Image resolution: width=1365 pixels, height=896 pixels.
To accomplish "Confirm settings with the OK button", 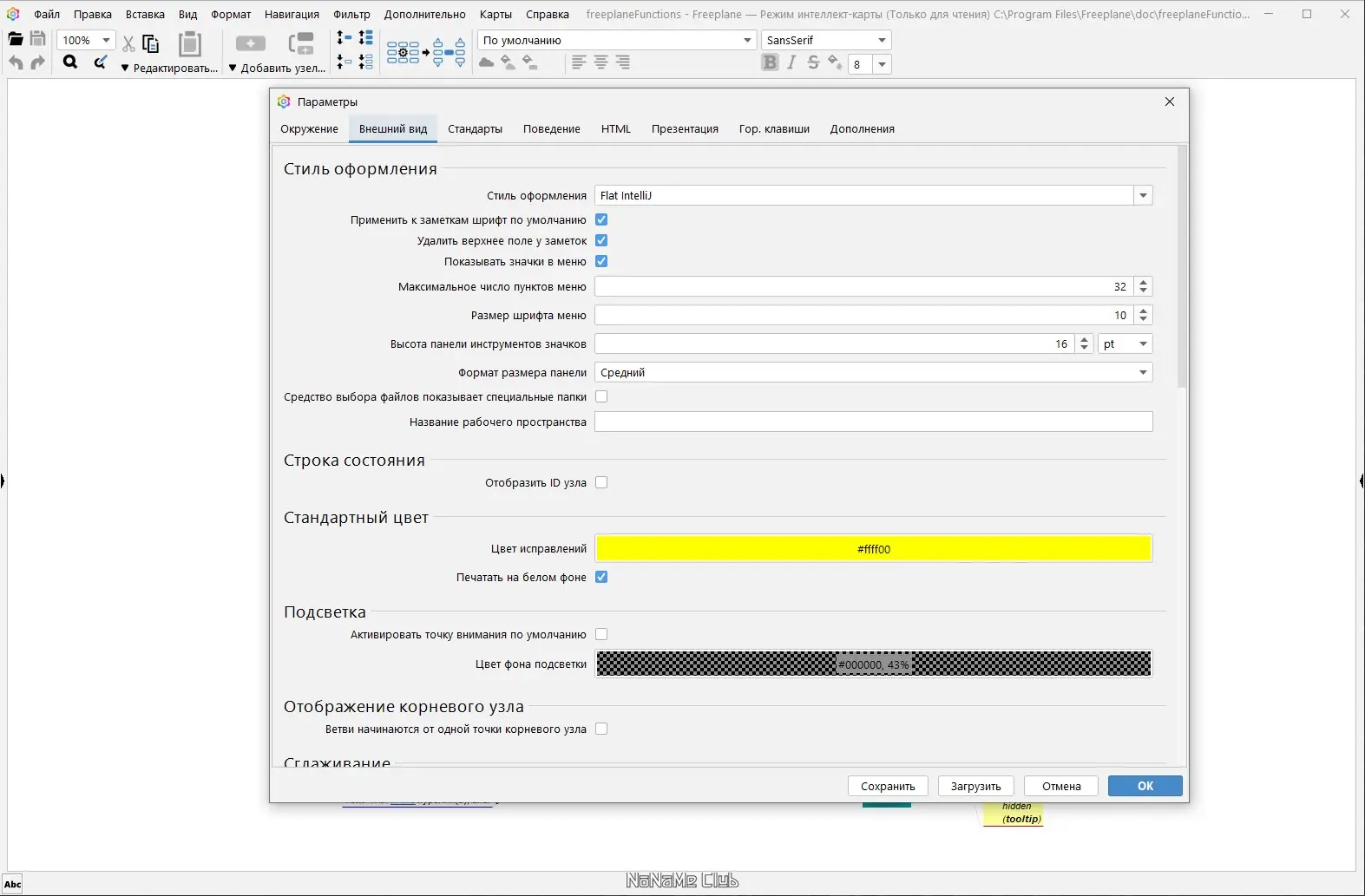I will [1145, 786].
